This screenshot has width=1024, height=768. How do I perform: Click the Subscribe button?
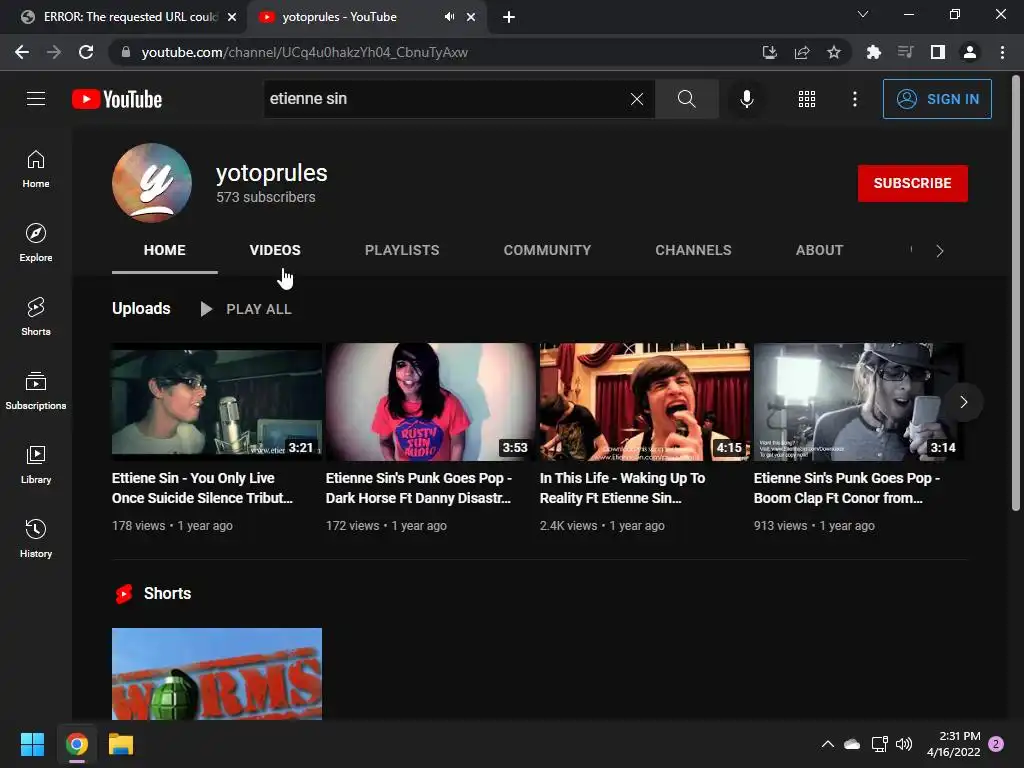[912, 183]
